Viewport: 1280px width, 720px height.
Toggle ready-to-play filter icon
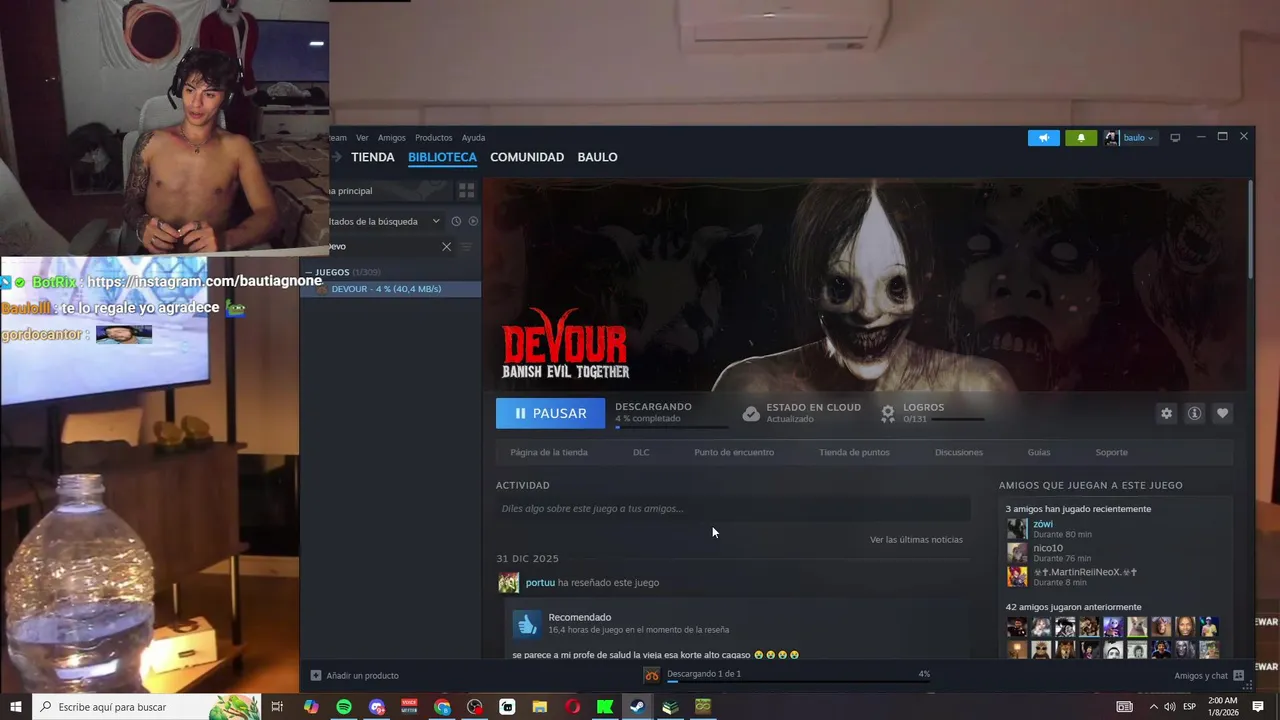click(473, 221)
